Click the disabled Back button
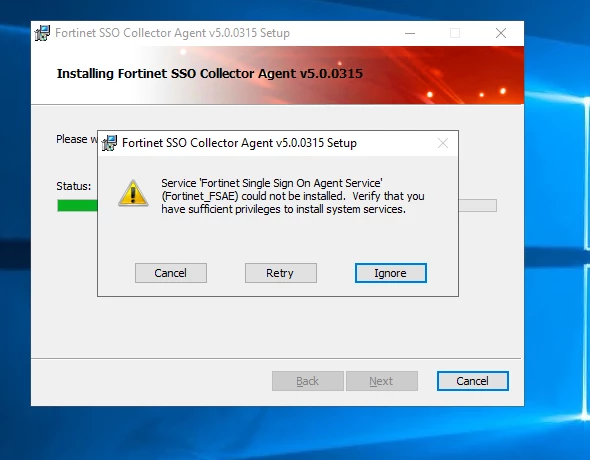 308,381
